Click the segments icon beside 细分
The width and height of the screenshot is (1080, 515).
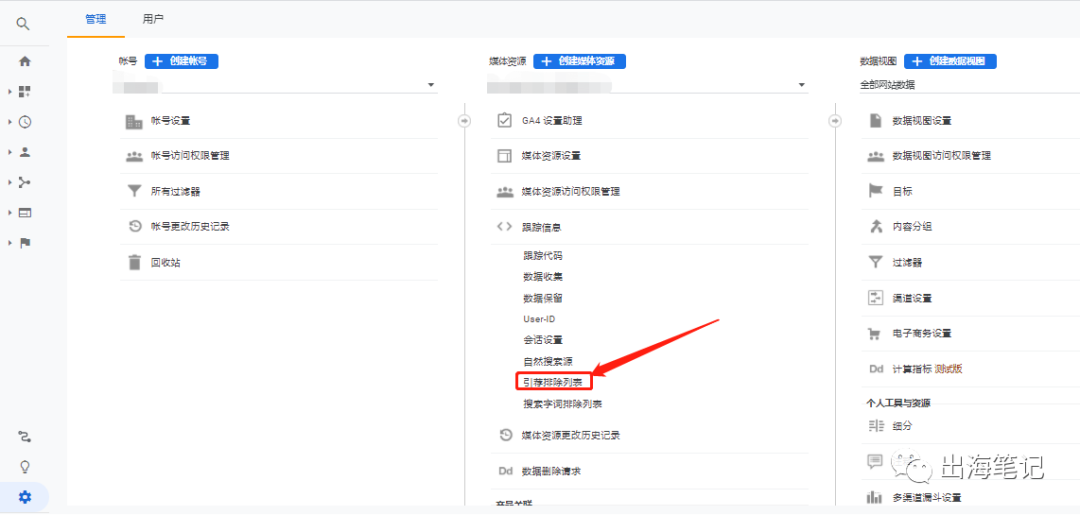(x=875, y=426)
